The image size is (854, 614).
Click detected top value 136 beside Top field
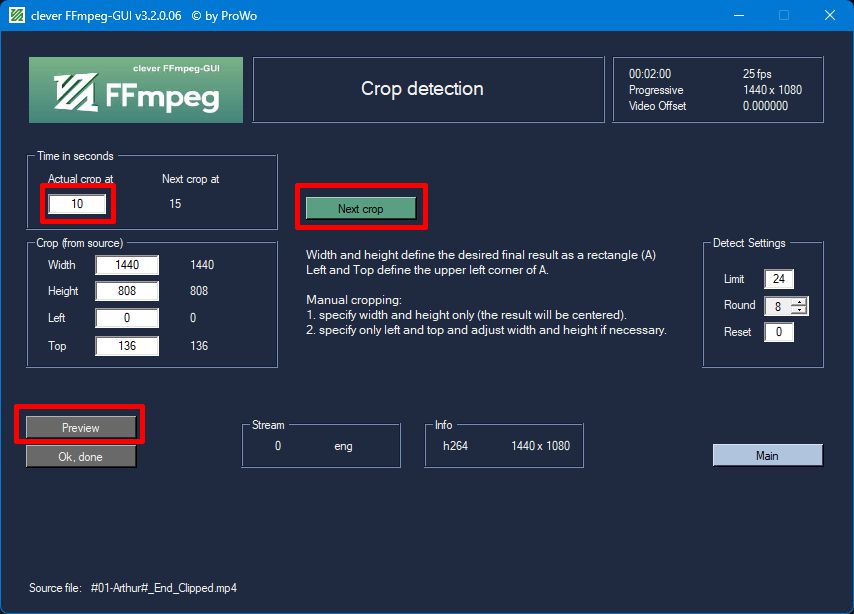pos(199,345)
